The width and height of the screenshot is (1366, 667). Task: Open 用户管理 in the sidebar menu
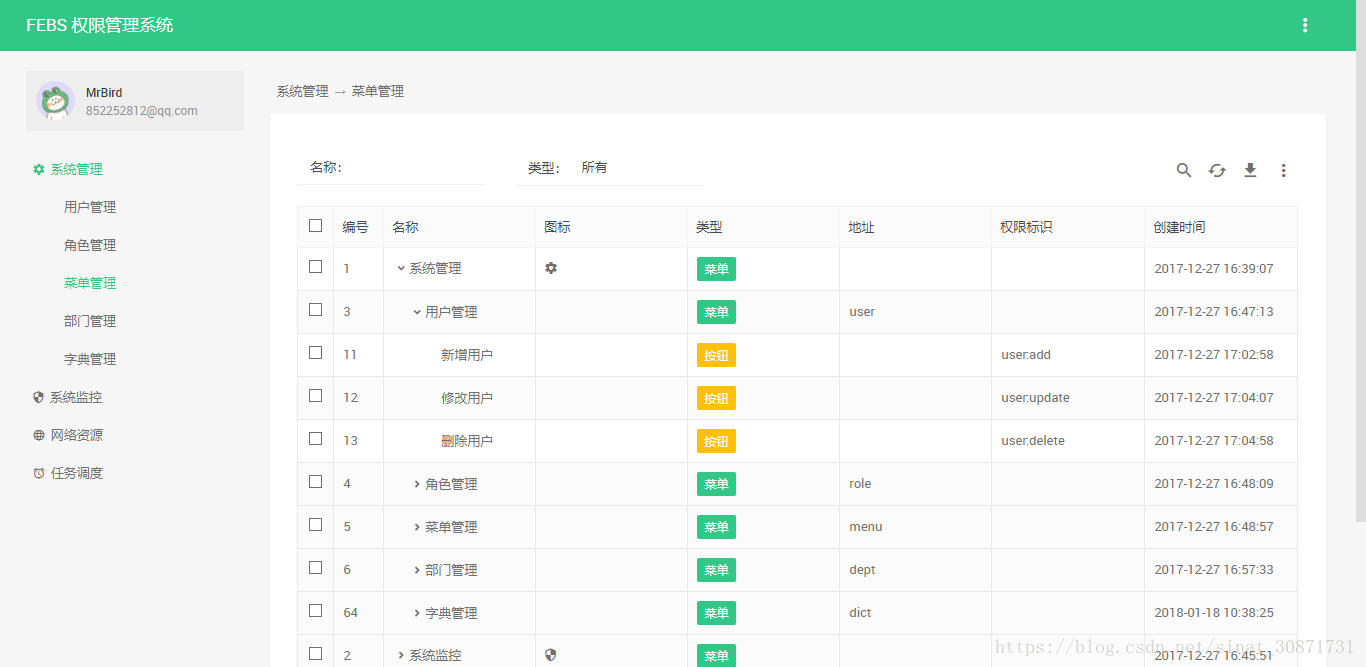(x=90, y=207)
